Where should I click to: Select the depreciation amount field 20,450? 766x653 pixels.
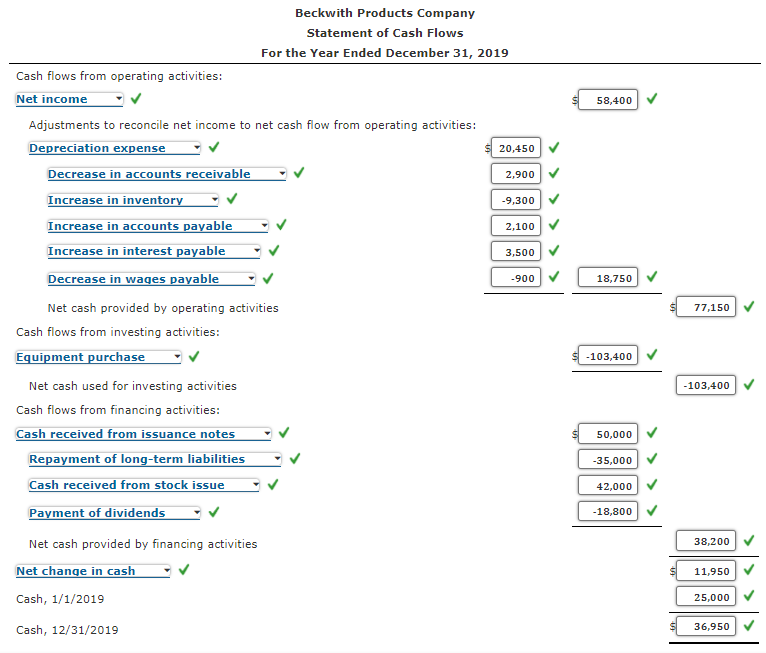516,147
